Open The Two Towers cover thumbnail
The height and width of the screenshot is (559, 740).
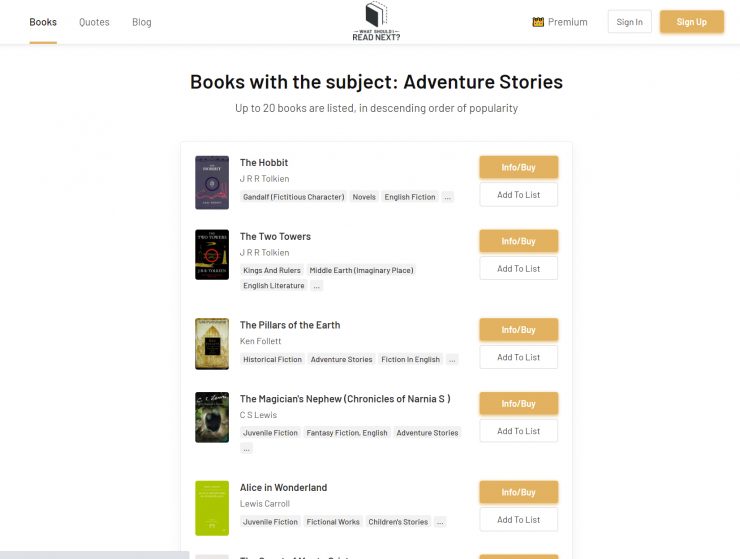[212, 254]
